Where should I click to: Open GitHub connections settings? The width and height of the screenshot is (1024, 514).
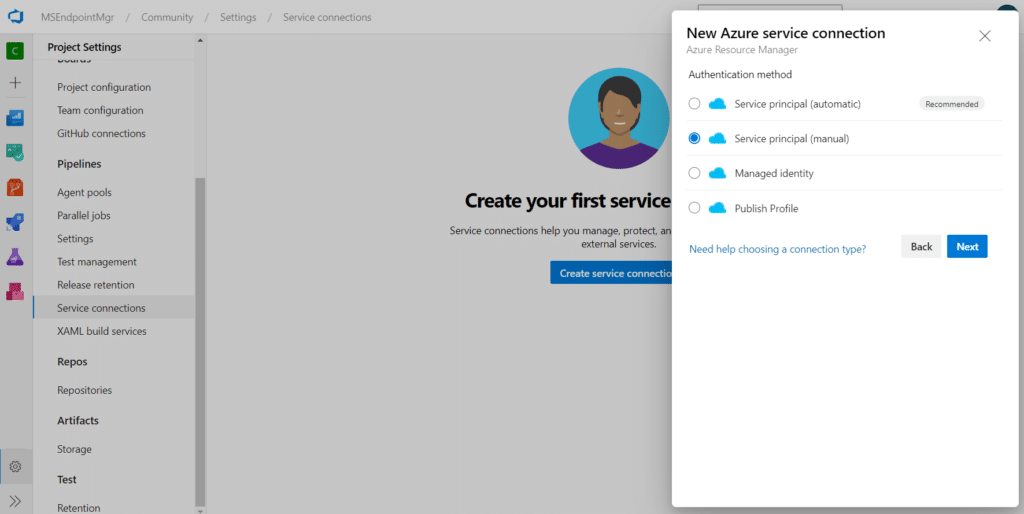pyautogui.click(x=101, y=133)
